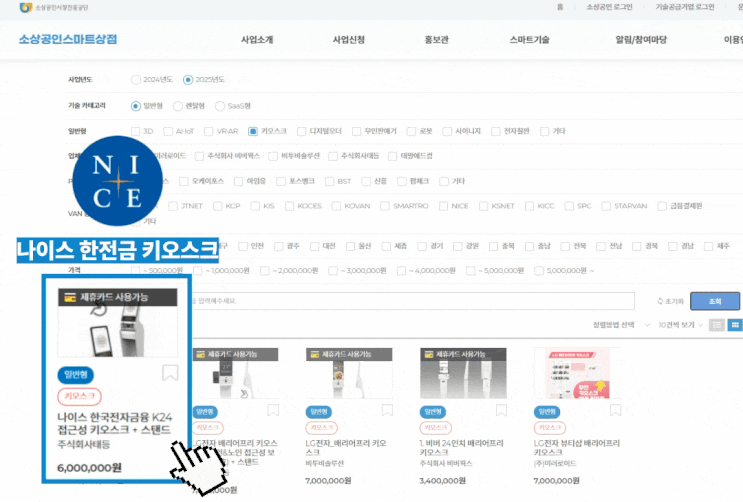Open the LG전자 뷰티샵 kiosk product thumbnail
Viewport: 743px width, 502px height.
pos(577,374)
